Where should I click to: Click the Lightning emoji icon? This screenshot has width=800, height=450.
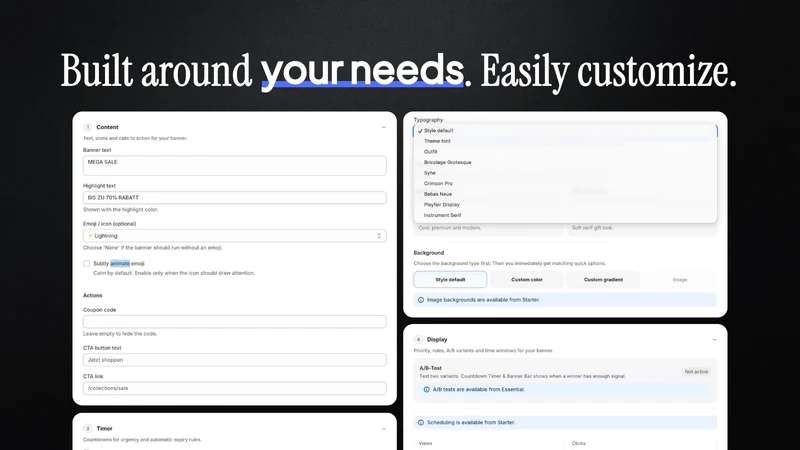[x=90, y=236]
